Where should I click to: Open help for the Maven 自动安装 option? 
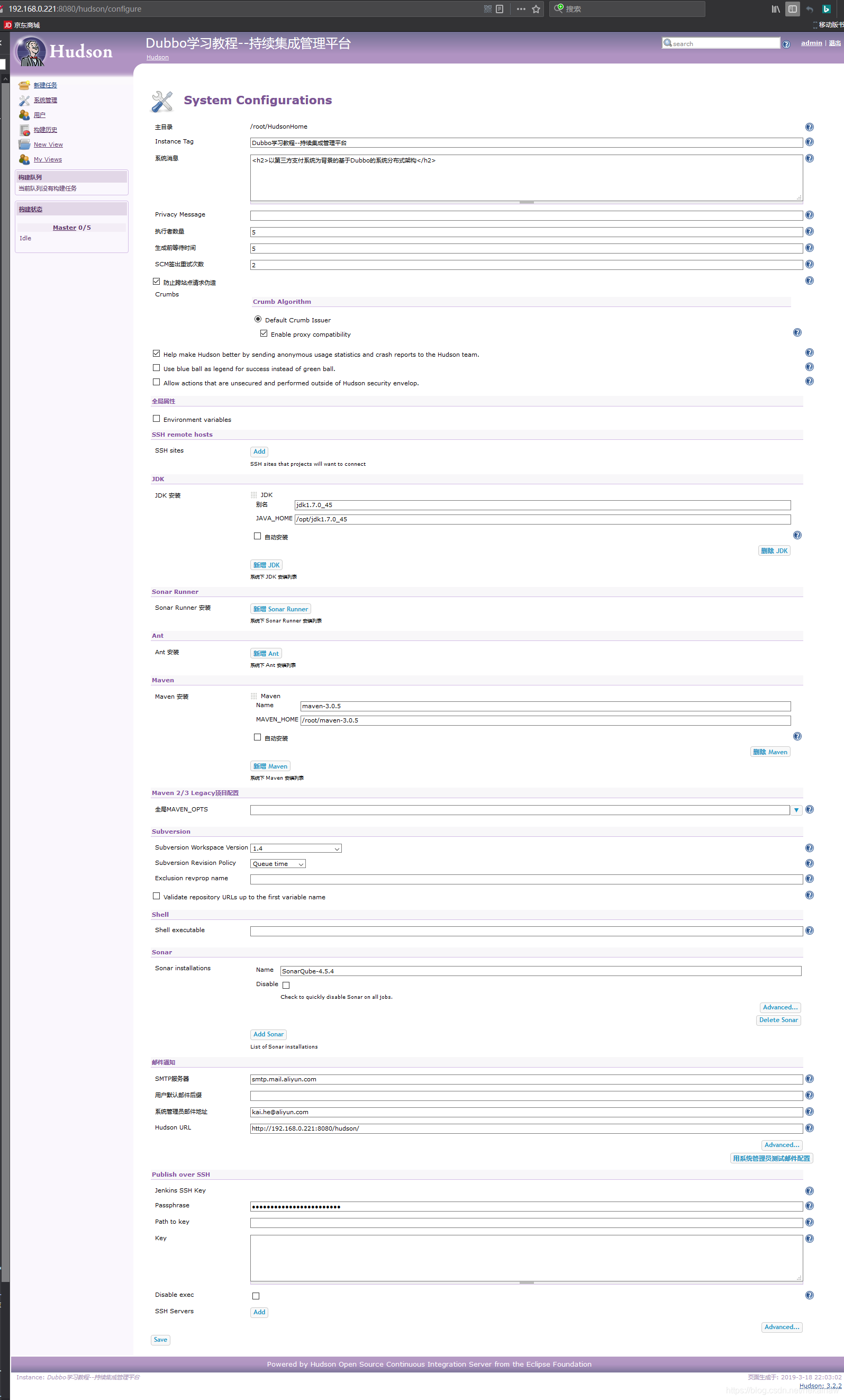(x=797, y=736)
